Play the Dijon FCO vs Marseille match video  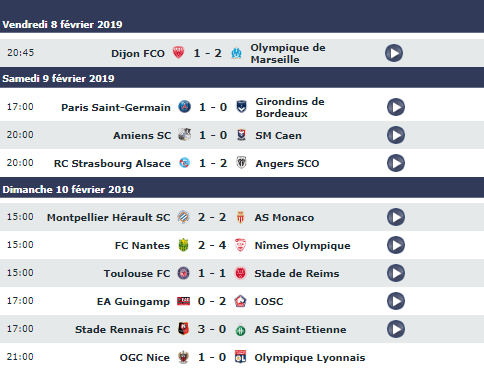[394, 53]
